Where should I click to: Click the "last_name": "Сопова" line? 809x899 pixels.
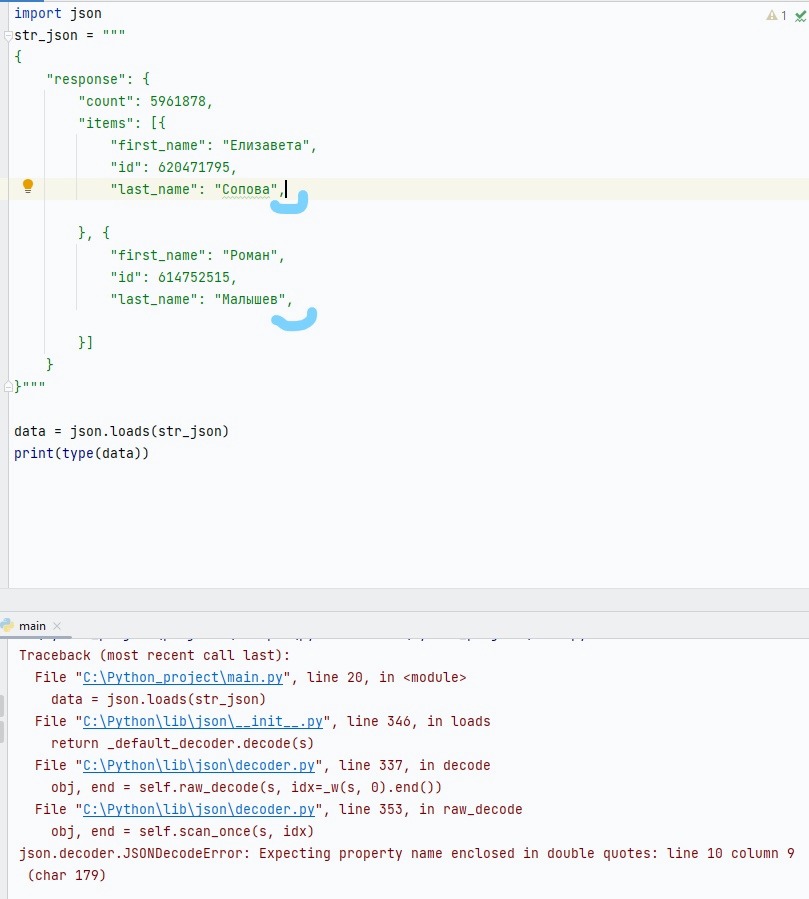pos(197,189)
